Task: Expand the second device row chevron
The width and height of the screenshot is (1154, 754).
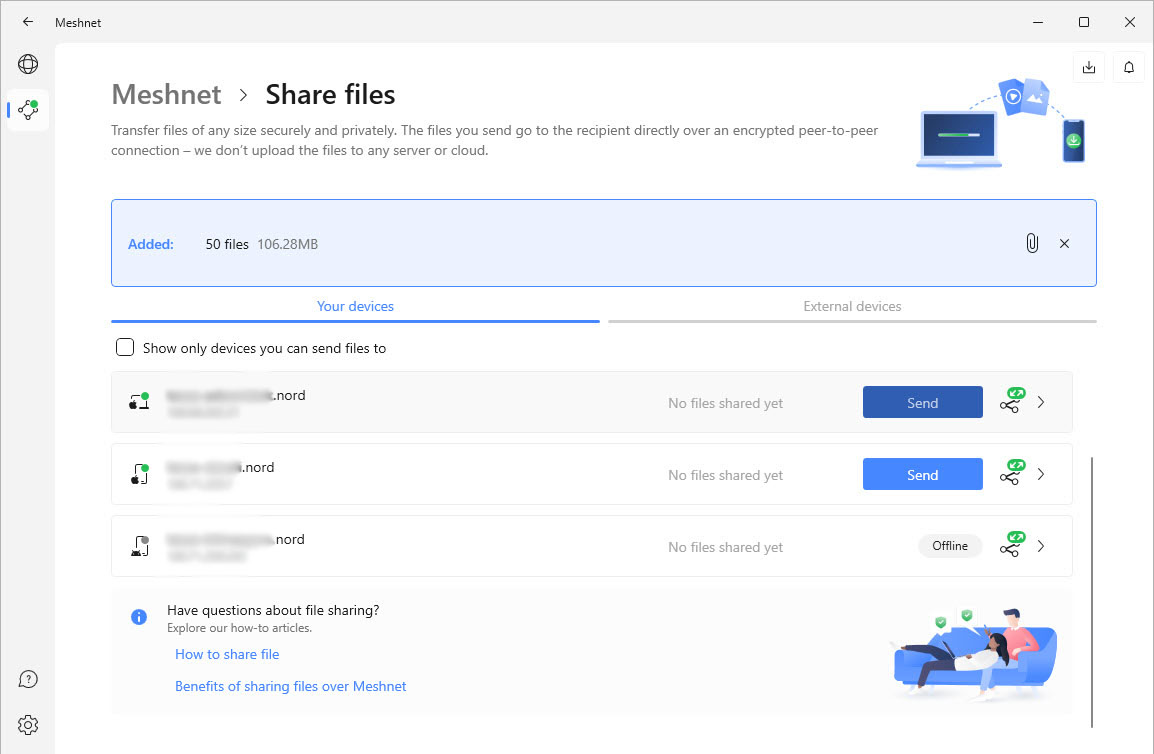Action: click(x=1041, y=474)
